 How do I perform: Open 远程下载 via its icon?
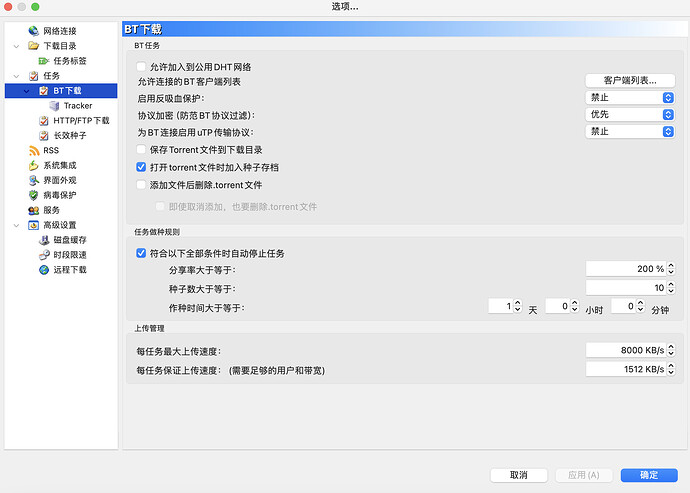click(x=44, y=270)
